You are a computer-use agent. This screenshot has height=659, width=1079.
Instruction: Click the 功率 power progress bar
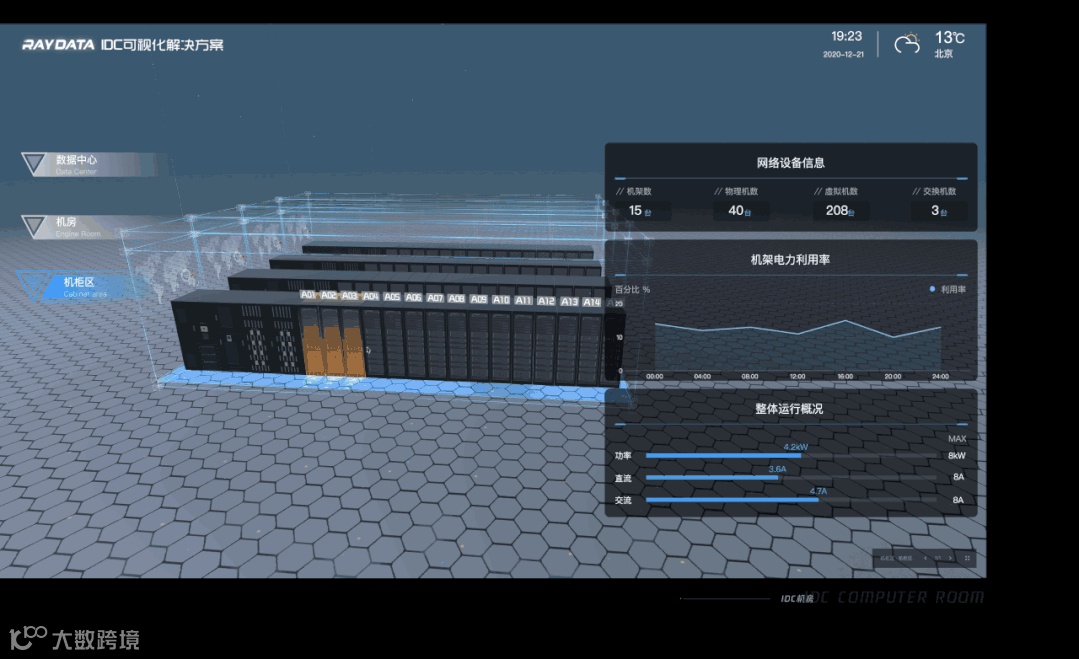tap(791, 455)
